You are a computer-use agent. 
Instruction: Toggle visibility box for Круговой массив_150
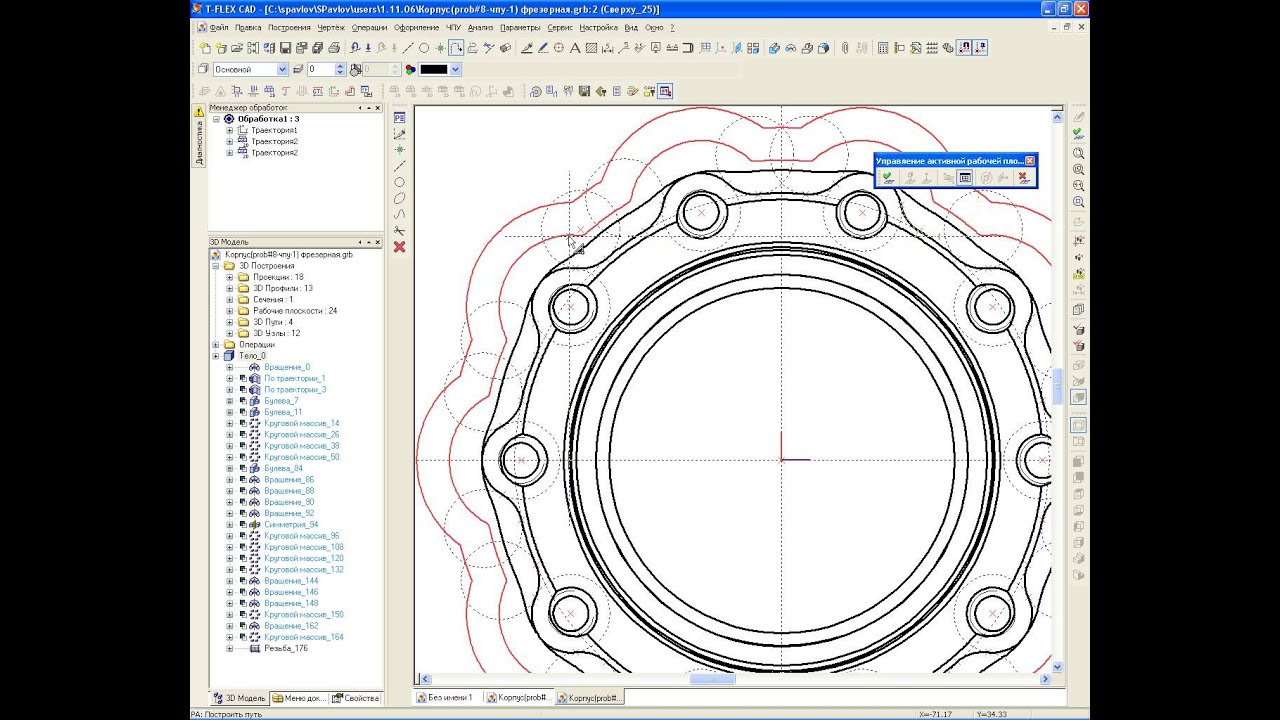[243, 615]
